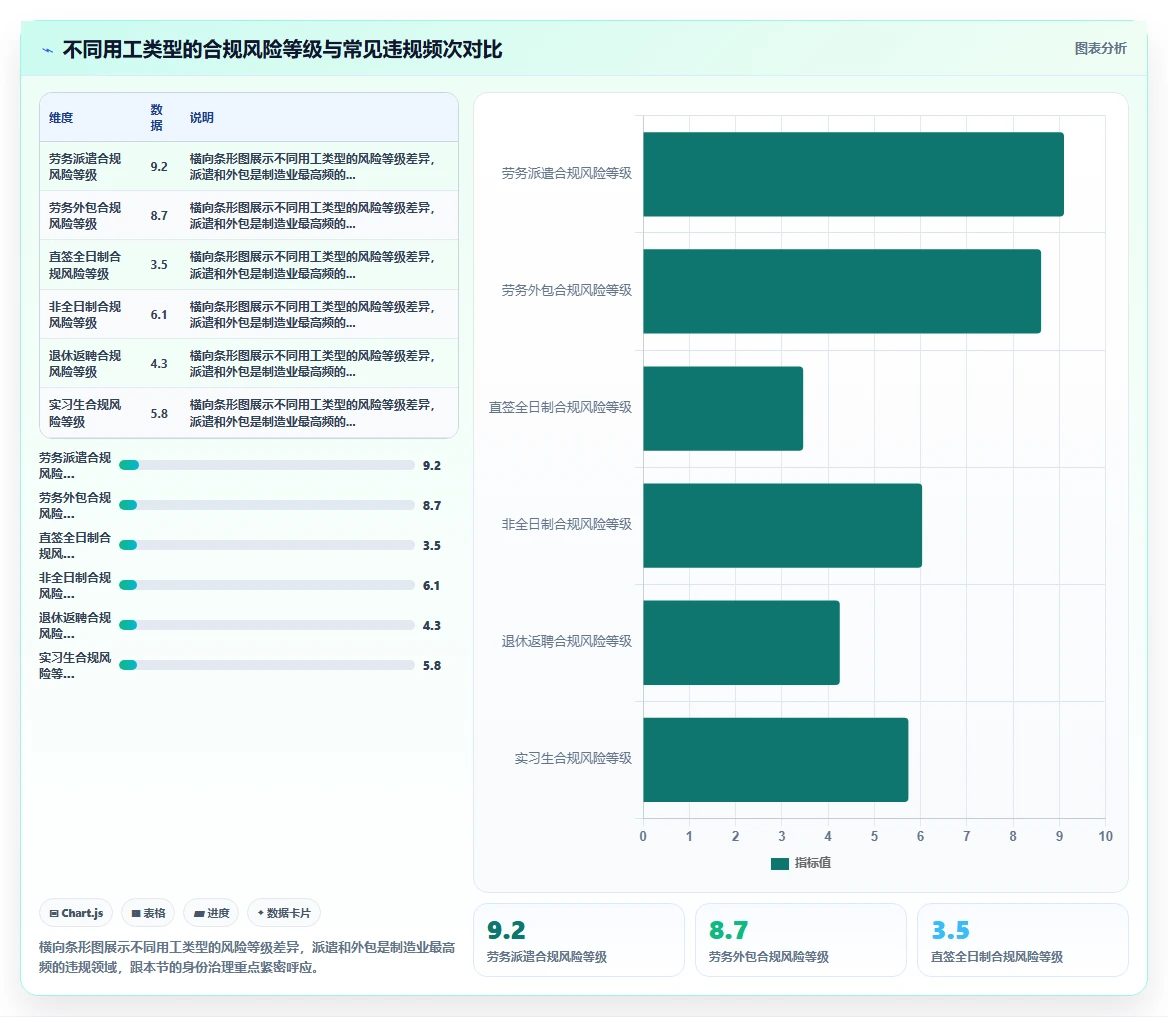1168x1017 pixels.
Task: Click table value 3.5
Action: point(159,265)
